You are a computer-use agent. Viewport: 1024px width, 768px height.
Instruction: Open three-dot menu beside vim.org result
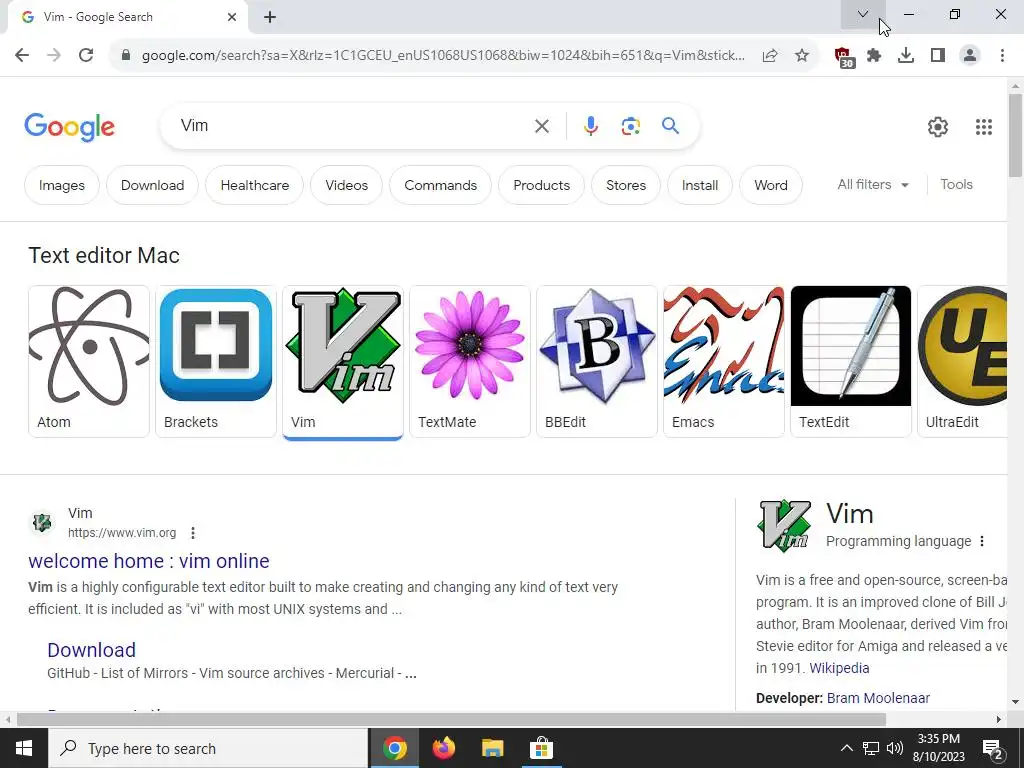(x=193, y=533)
